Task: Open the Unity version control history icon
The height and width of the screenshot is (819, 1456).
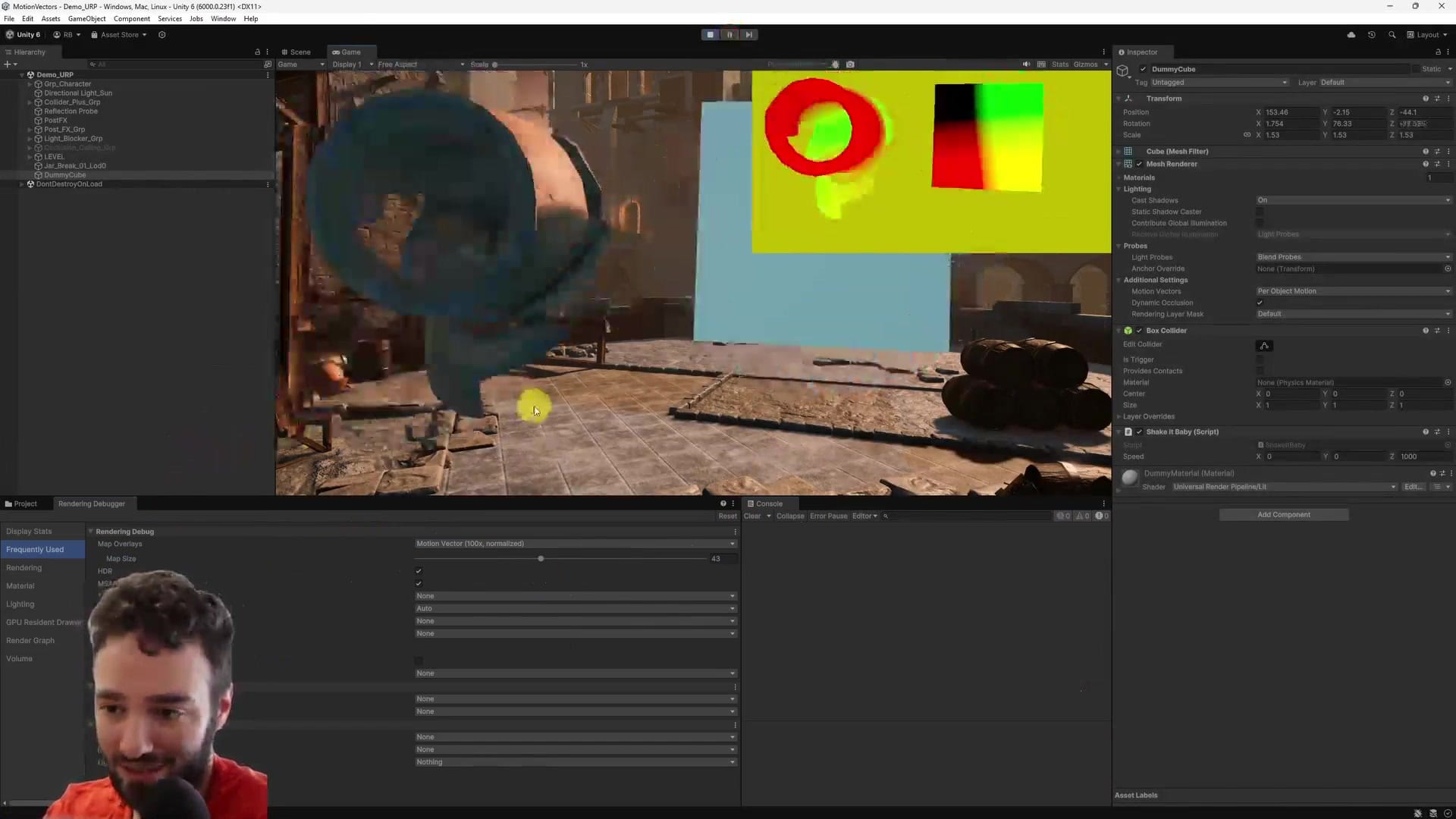Action: click(x=1371, y=34)
